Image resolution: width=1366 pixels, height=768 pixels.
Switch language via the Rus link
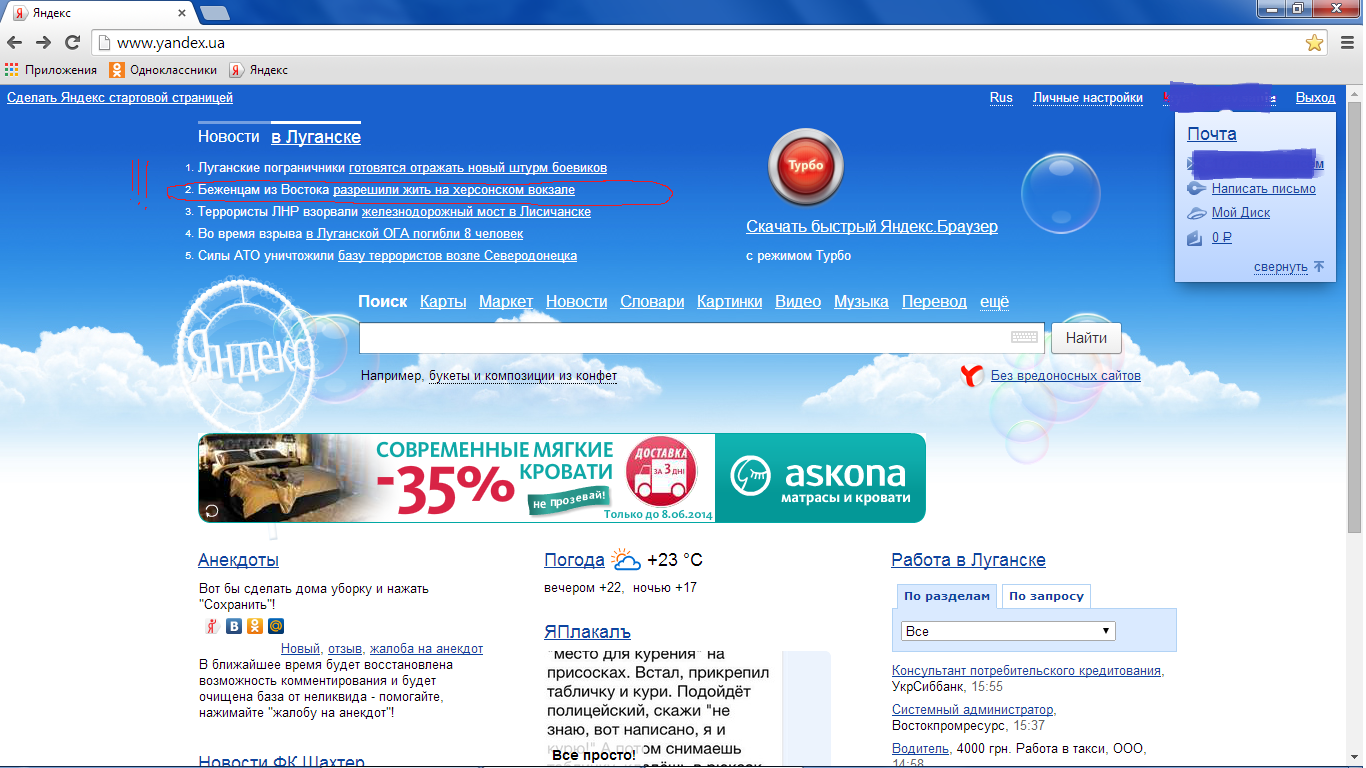[x=1001, y=98]
